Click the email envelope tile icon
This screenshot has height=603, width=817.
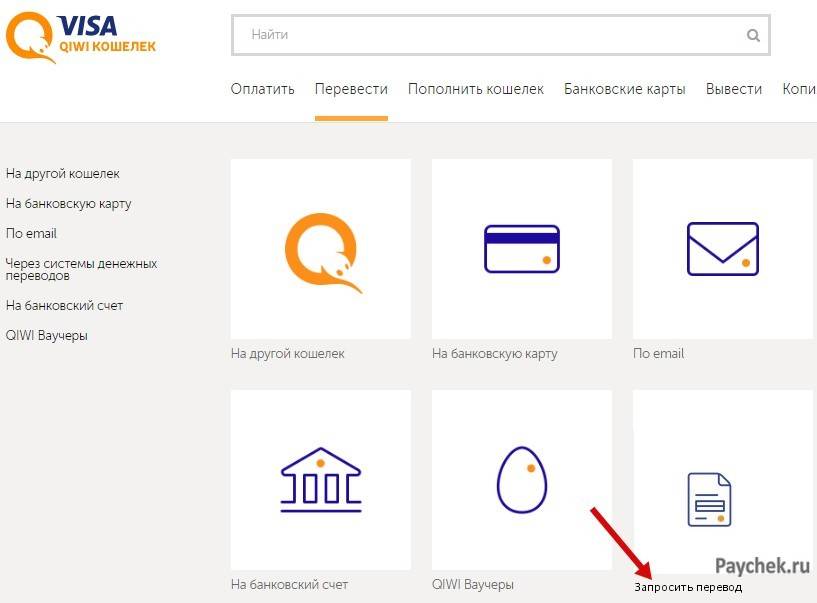tap(723, 249)
